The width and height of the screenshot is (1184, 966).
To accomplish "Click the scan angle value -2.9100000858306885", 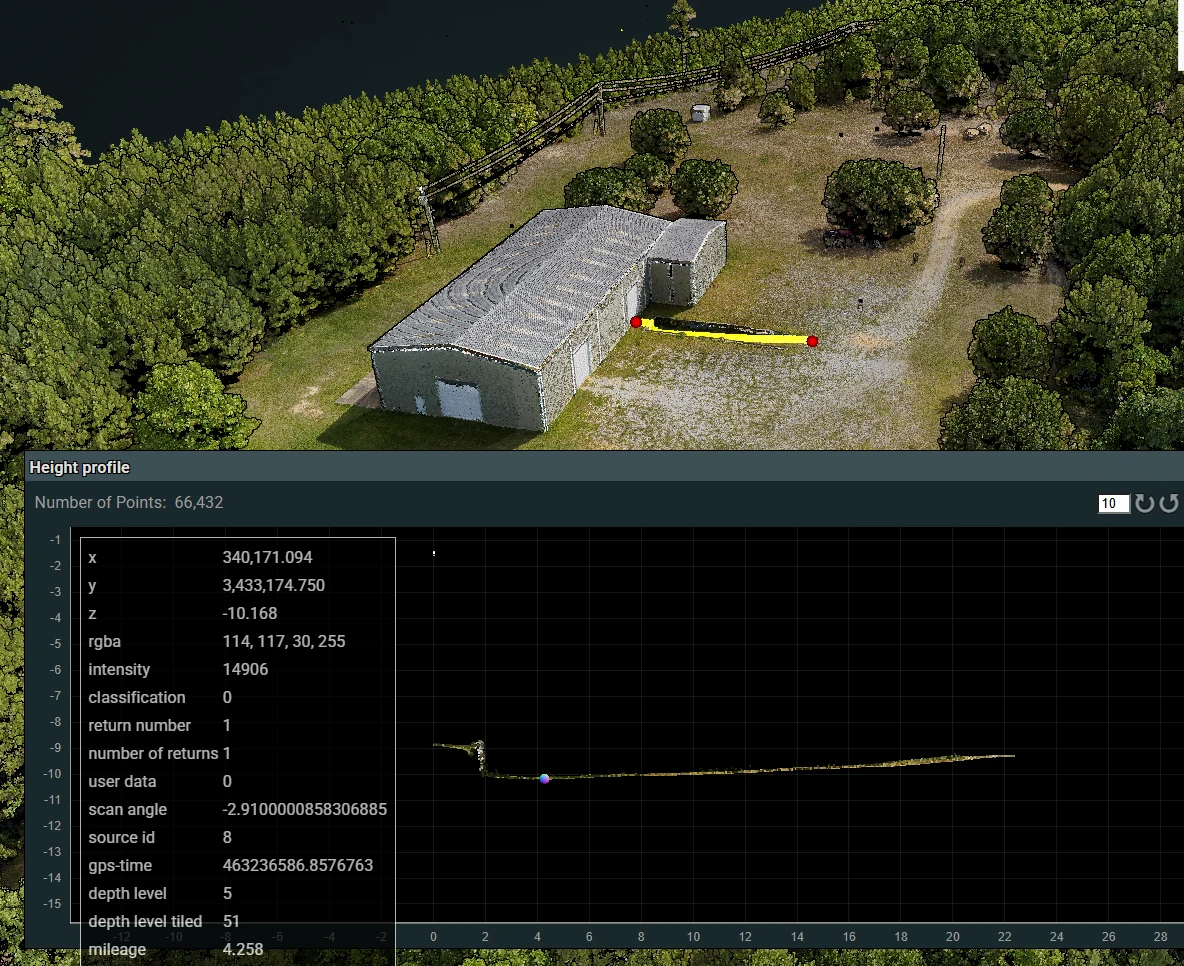I will (305, 810).
